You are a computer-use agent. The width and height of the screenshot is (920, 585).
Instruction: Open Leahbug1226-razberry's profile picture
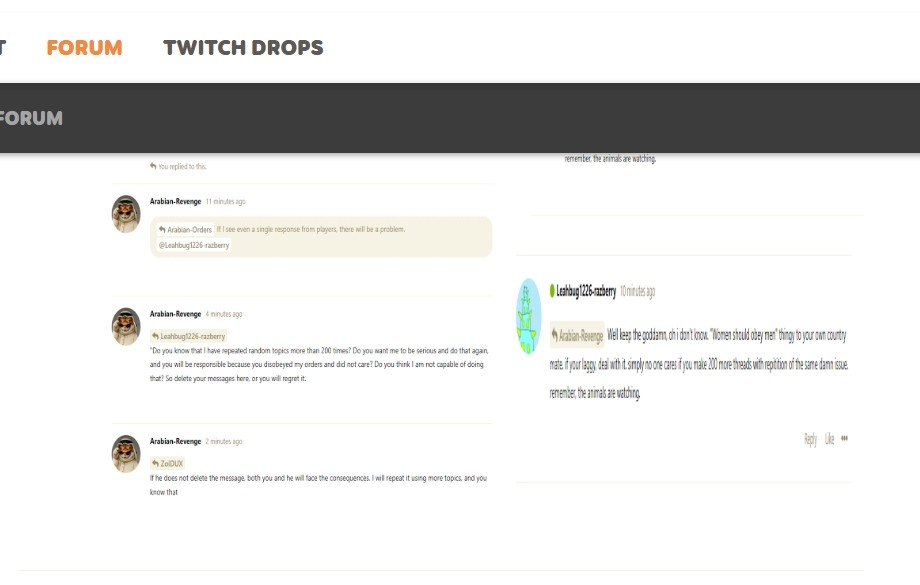[528, 316]
